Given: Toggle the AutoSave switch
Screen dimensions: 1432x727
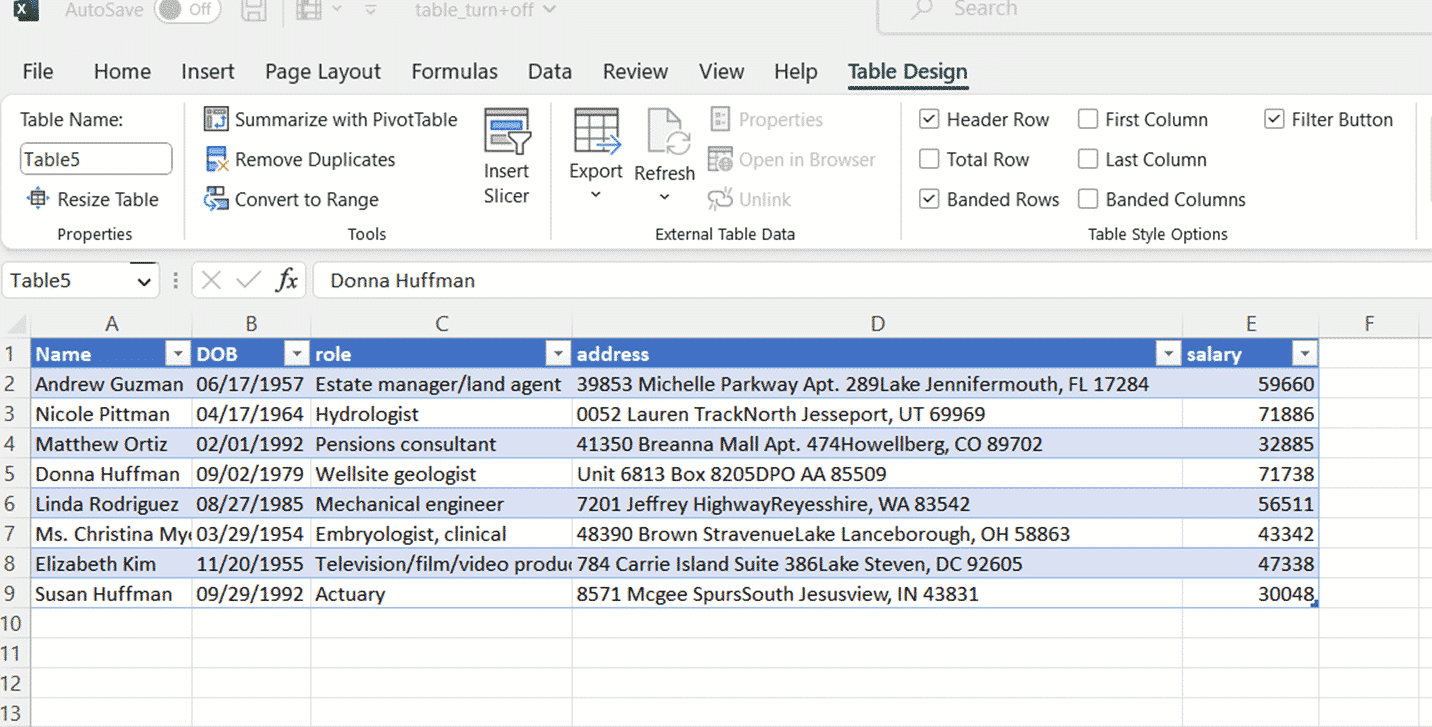Looking at the screenshot, I should tap(187, 10).
